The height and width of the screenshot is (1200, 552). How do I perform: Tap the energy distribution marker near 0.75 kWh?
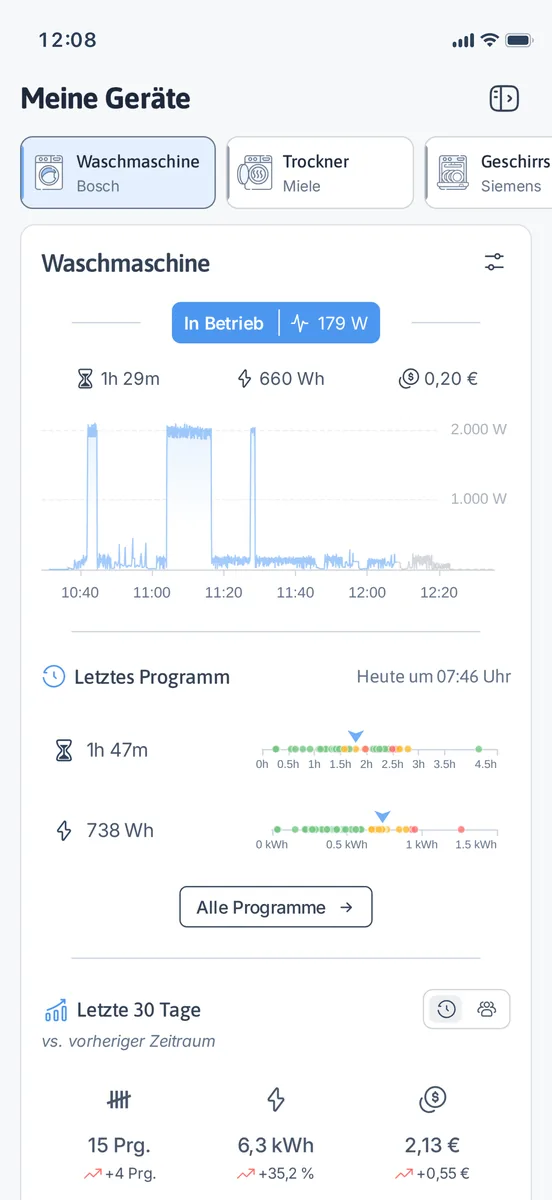tap(381, 816)
